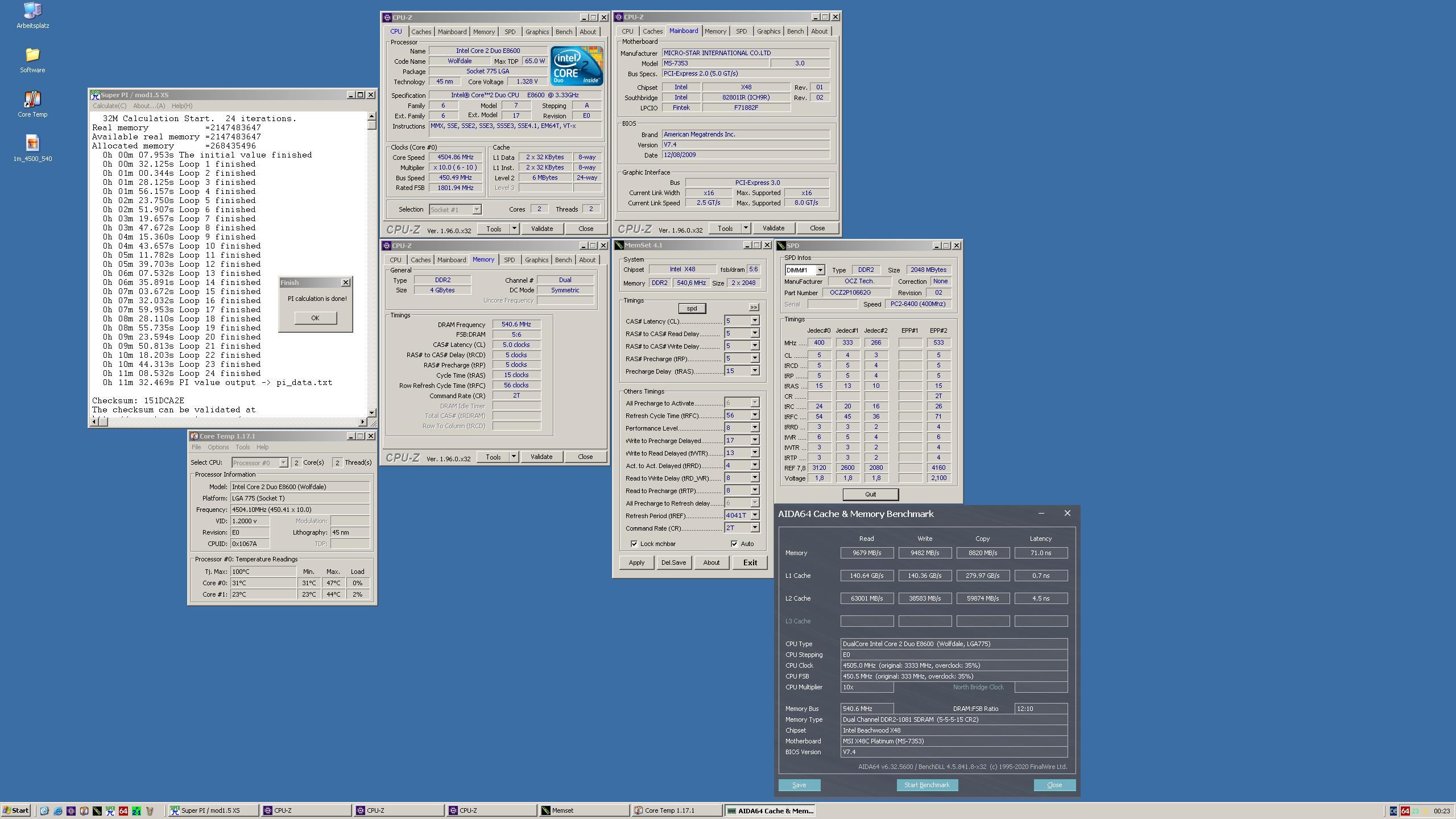1456x819 pixels.
Task: Click the Intel Core 2 Duo logo
Action: [576, 66]
